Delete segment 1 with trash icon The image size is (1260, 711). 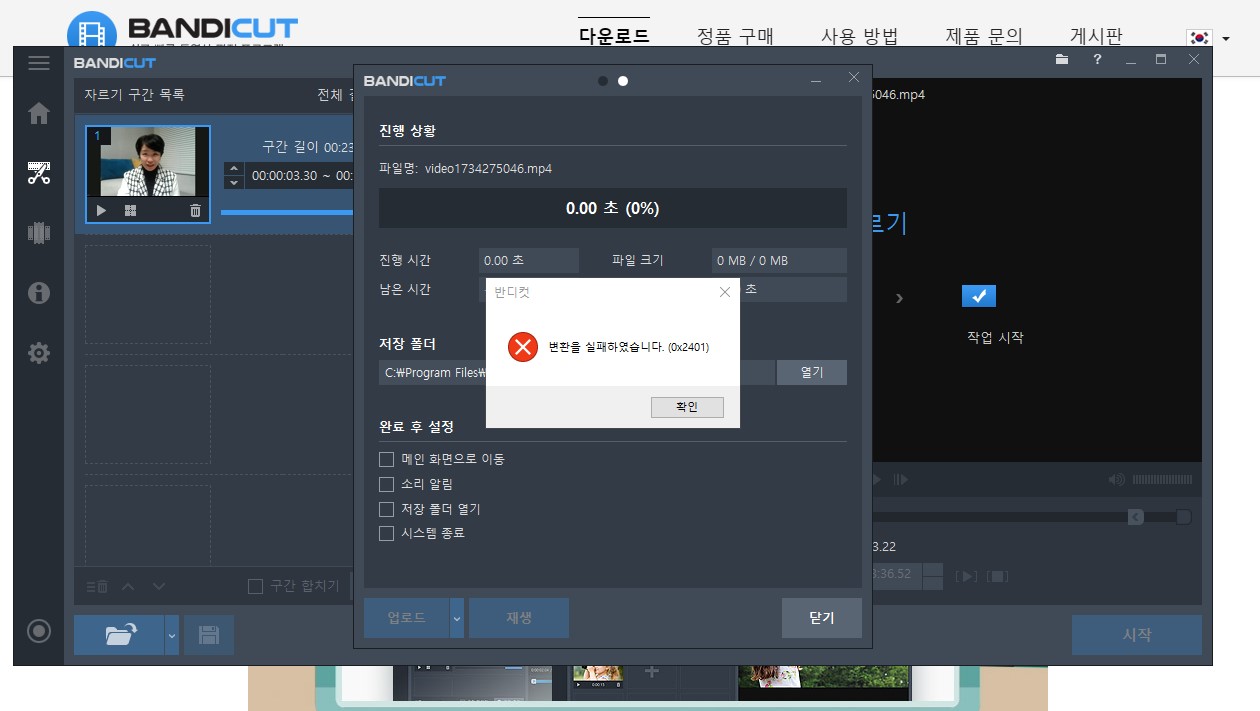(x=195, y=210)
